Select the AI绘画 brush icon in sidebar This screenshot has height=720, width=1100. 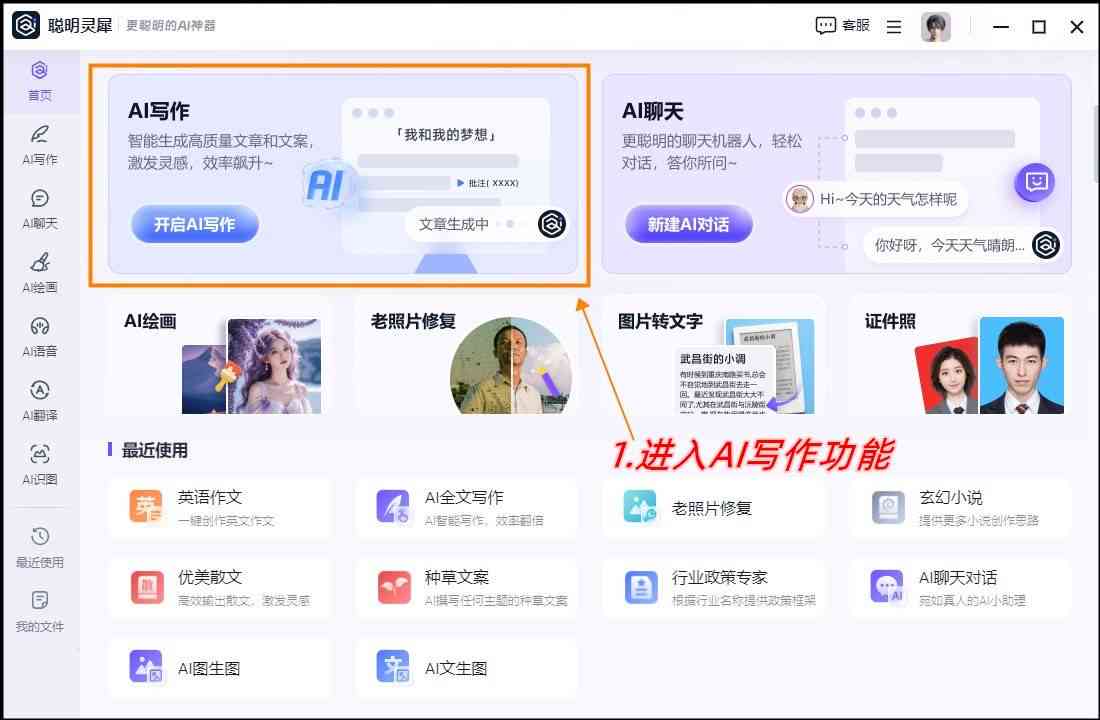pos(39,272)
